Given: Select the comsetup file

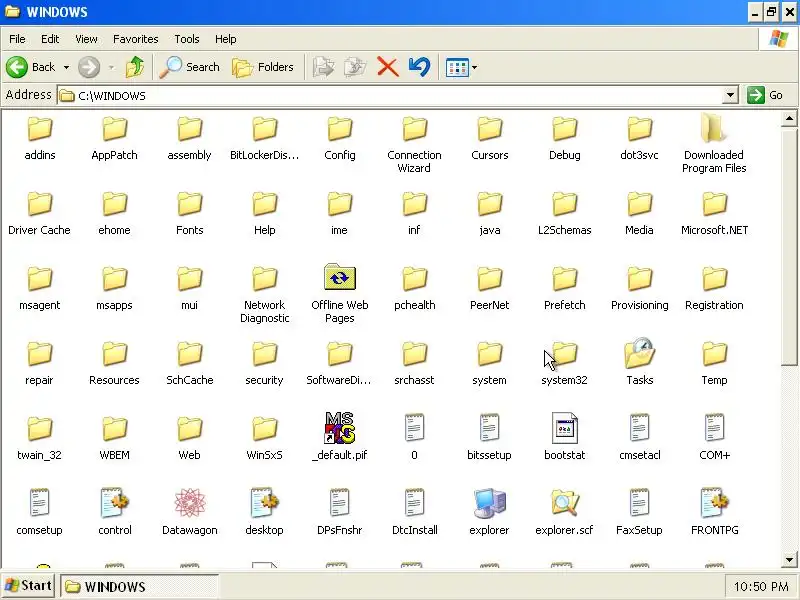Looking at the screenshot, I should coord(39,512).
